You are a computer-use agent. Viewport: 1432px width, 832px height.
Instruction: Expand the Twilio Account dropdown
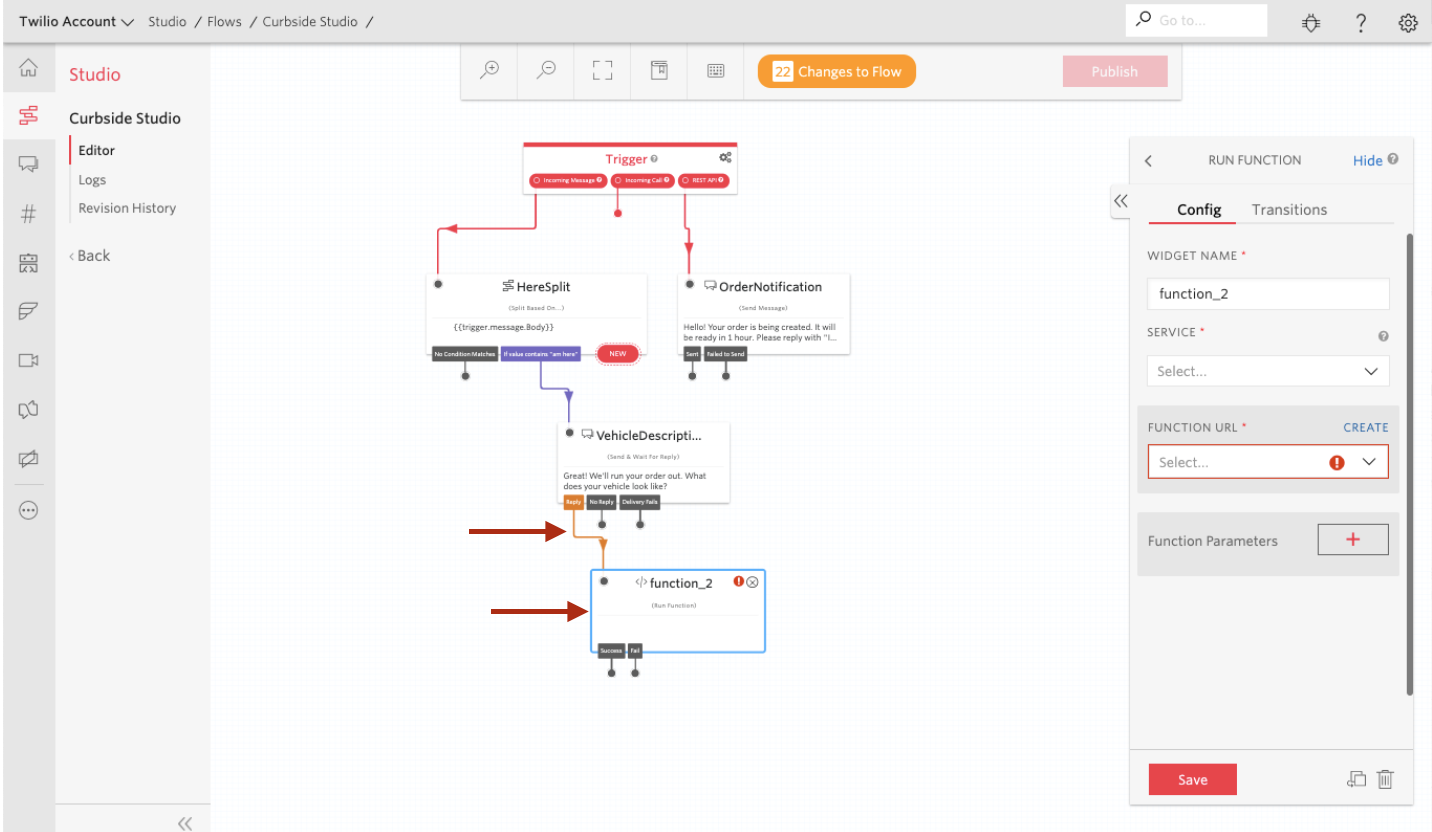[76, 21]
